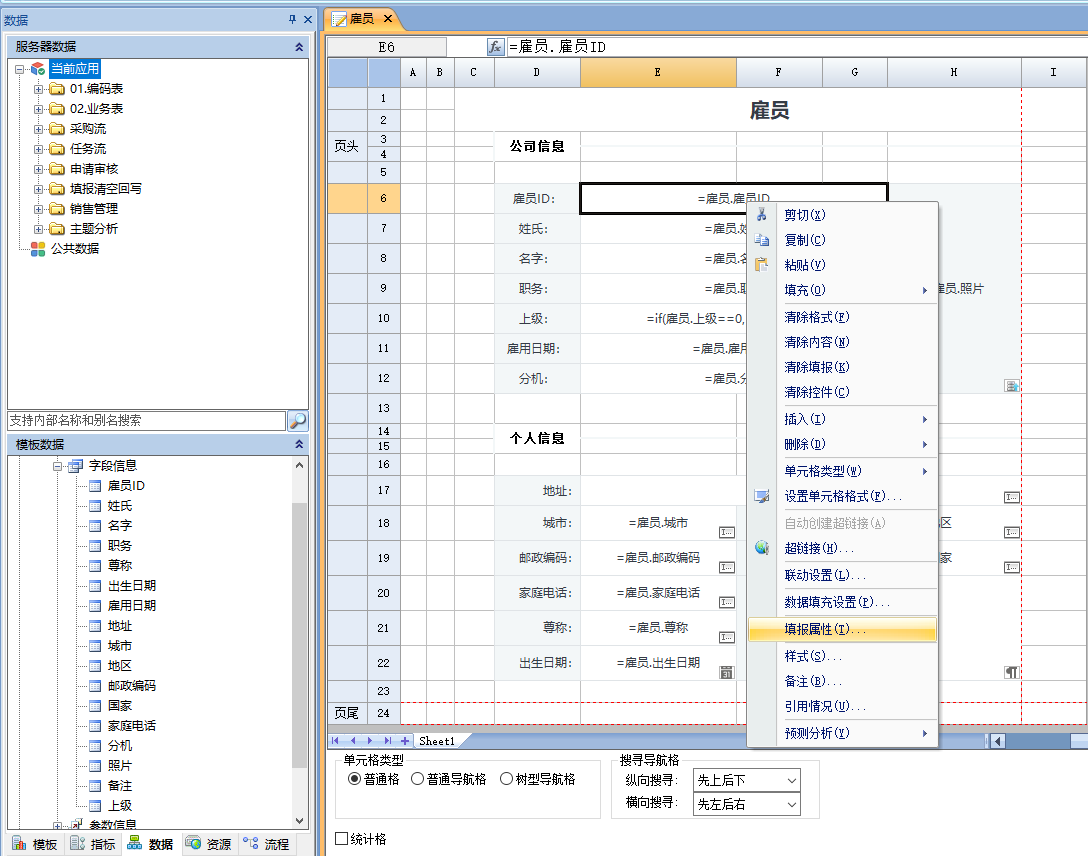Click the 当前应用 root node icon

(x=38, y=69)
